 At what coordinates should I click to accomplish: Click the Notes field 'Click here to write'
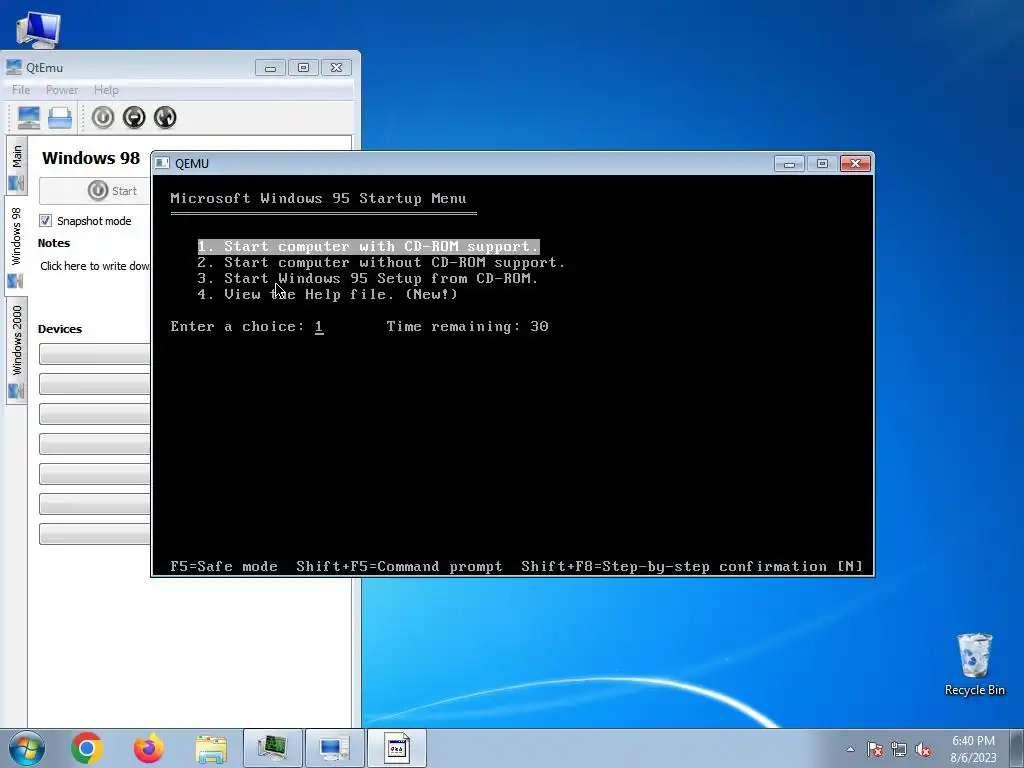click(95, 266)
